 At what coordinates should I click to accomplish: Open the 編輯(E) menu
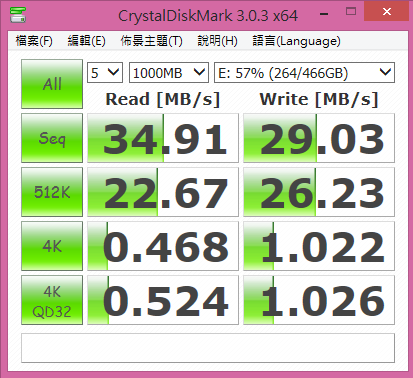pos(86,41)
